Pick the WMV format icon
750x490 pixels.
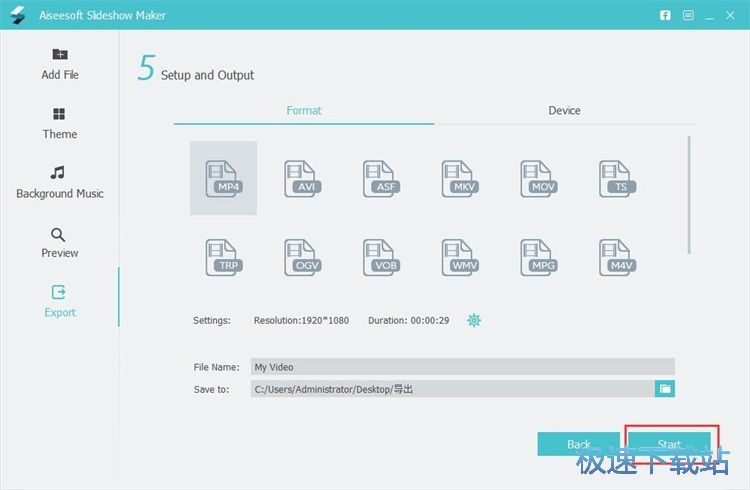[460, 257]
